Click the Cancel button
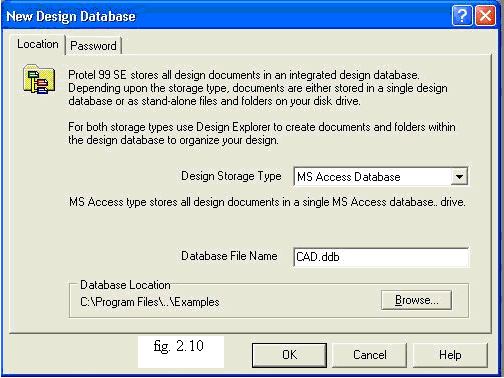 pos(370,355)
